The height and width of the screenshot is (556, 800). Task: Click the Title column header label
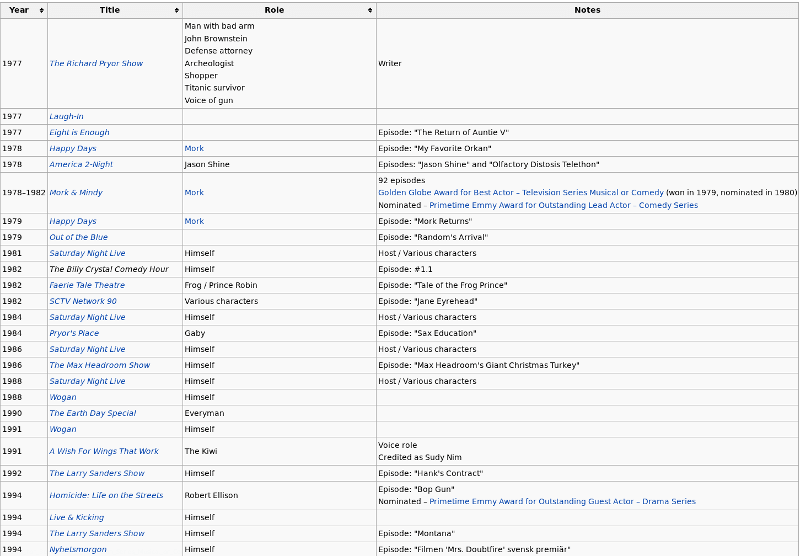(x=110, y=10)
